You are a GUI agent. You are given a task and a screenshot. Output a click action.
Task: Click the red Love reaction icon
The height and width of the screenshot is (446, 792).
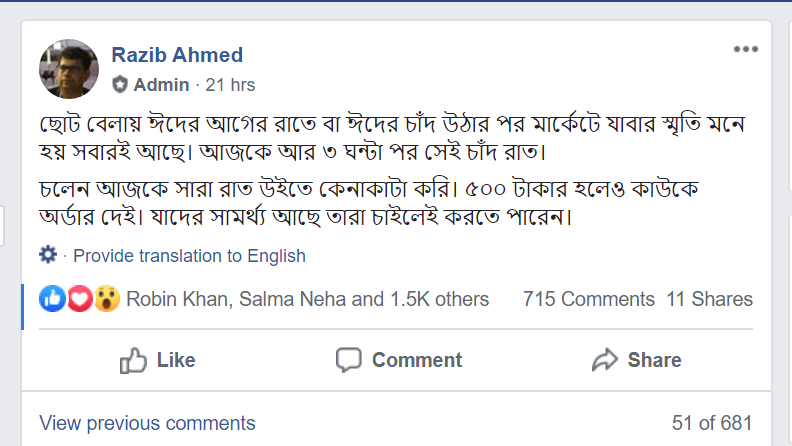80,298
